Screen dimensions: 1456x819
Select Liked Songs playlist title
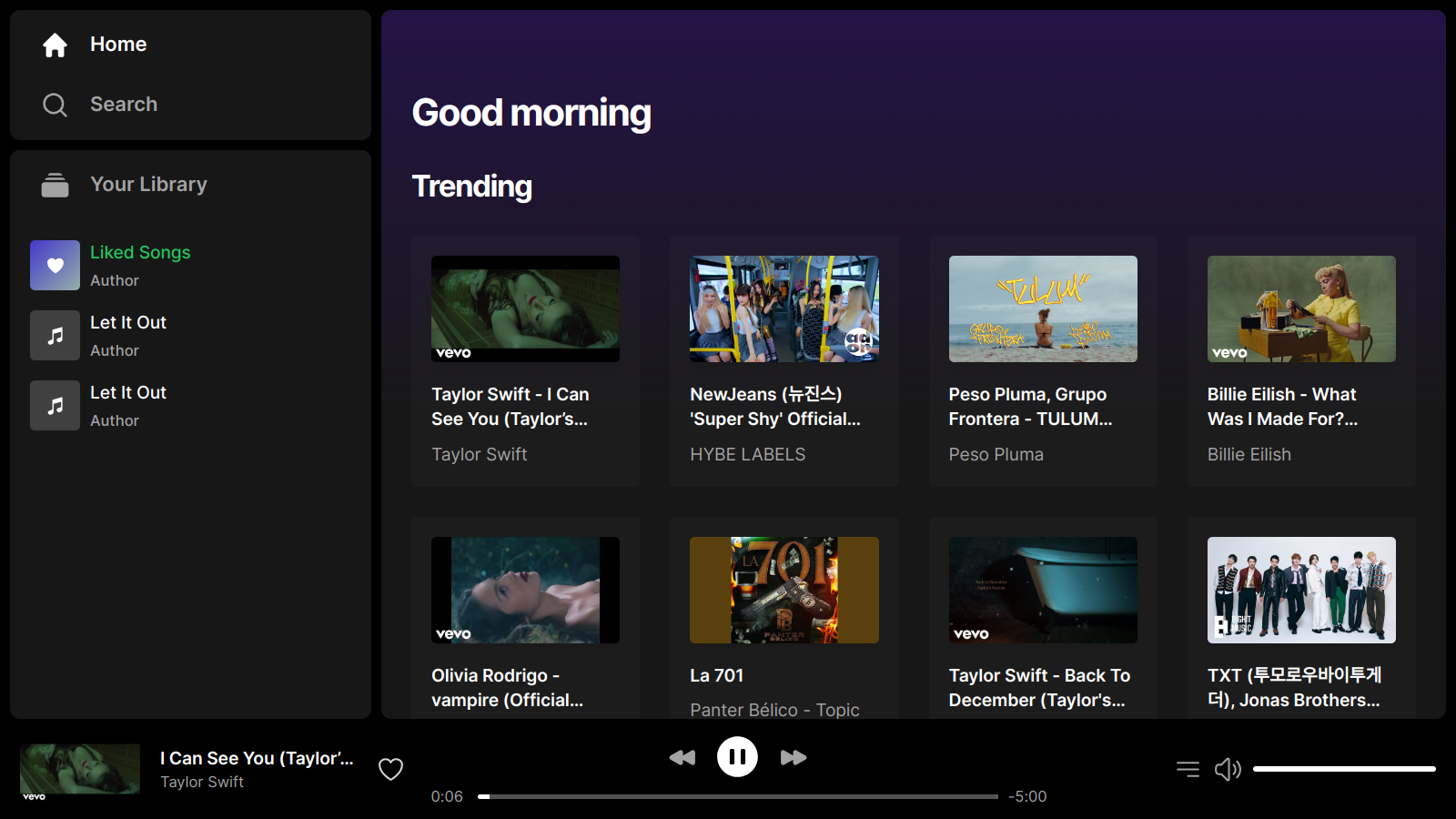pos(140,252)
